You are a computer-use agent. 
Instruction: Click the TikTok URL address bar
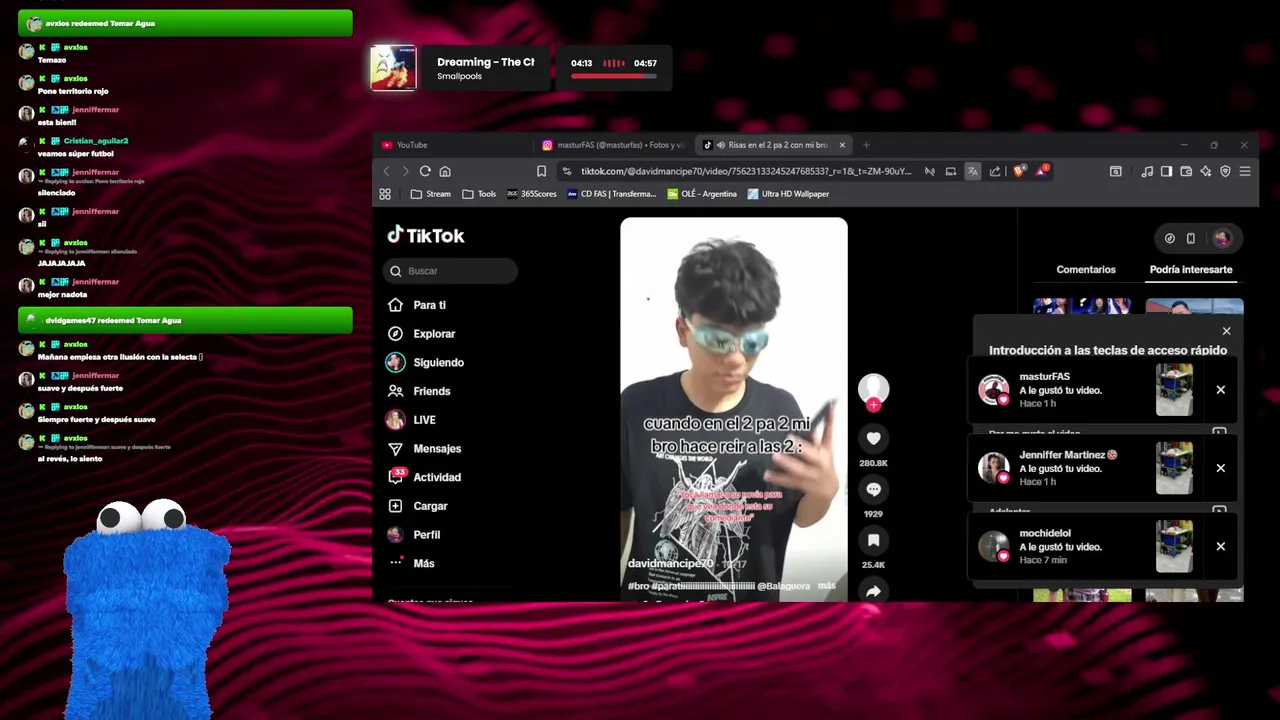coord(746,171)
